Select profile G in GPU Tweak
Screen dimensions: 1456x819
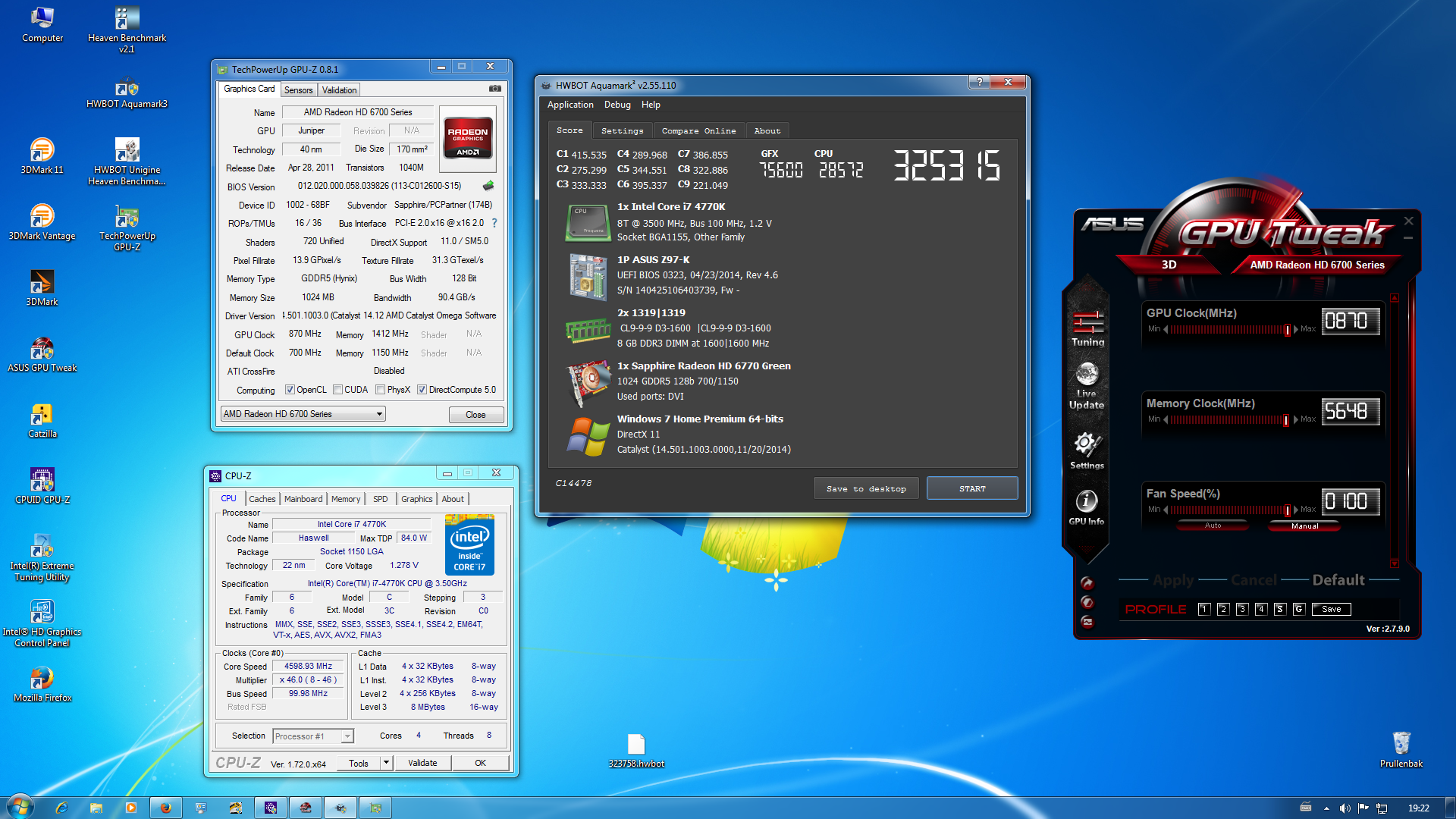(x=1299, y=609)
